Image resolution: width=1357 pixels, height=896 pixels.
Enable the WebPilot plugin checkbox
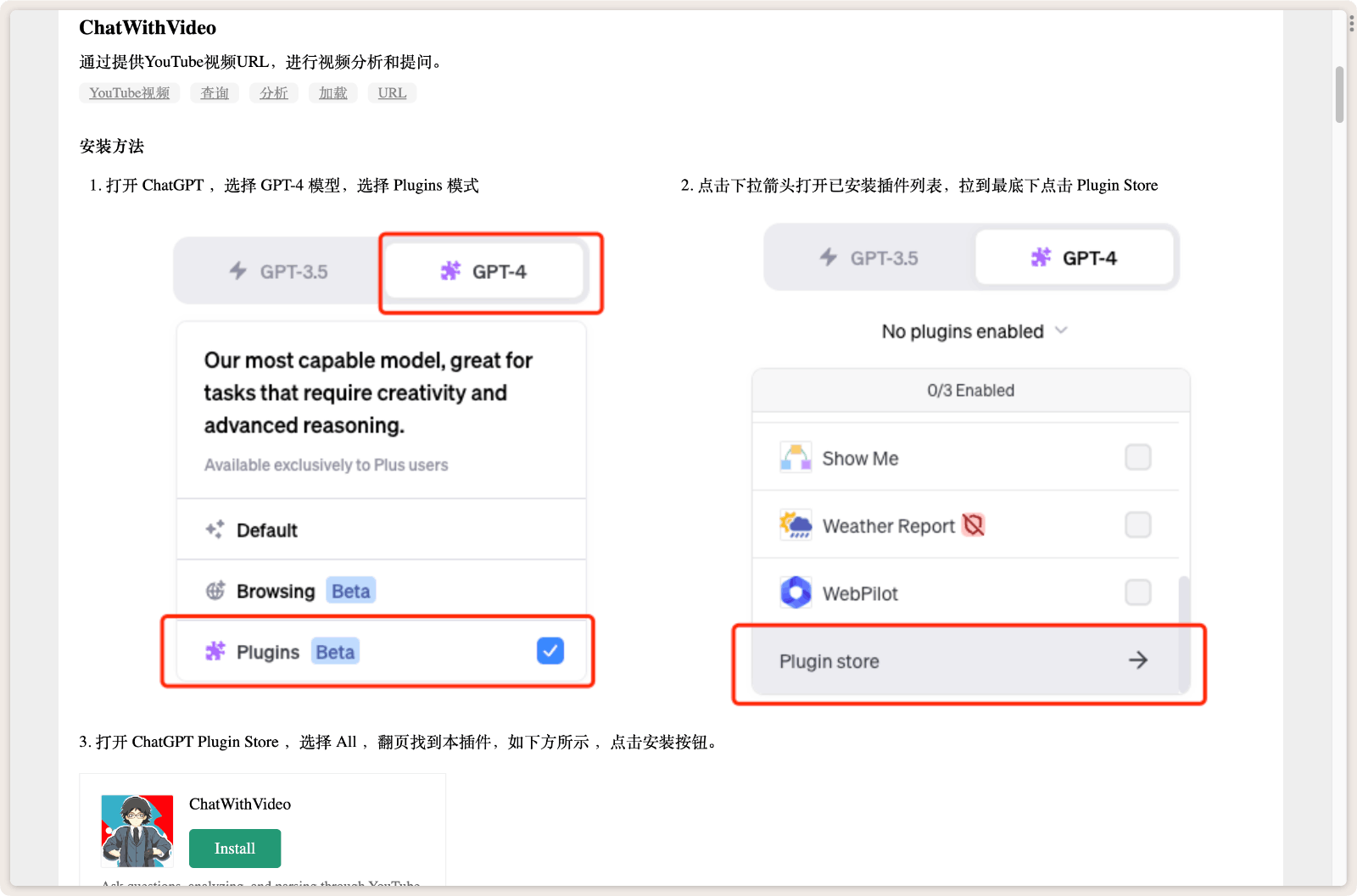(x=1138, y=592)
